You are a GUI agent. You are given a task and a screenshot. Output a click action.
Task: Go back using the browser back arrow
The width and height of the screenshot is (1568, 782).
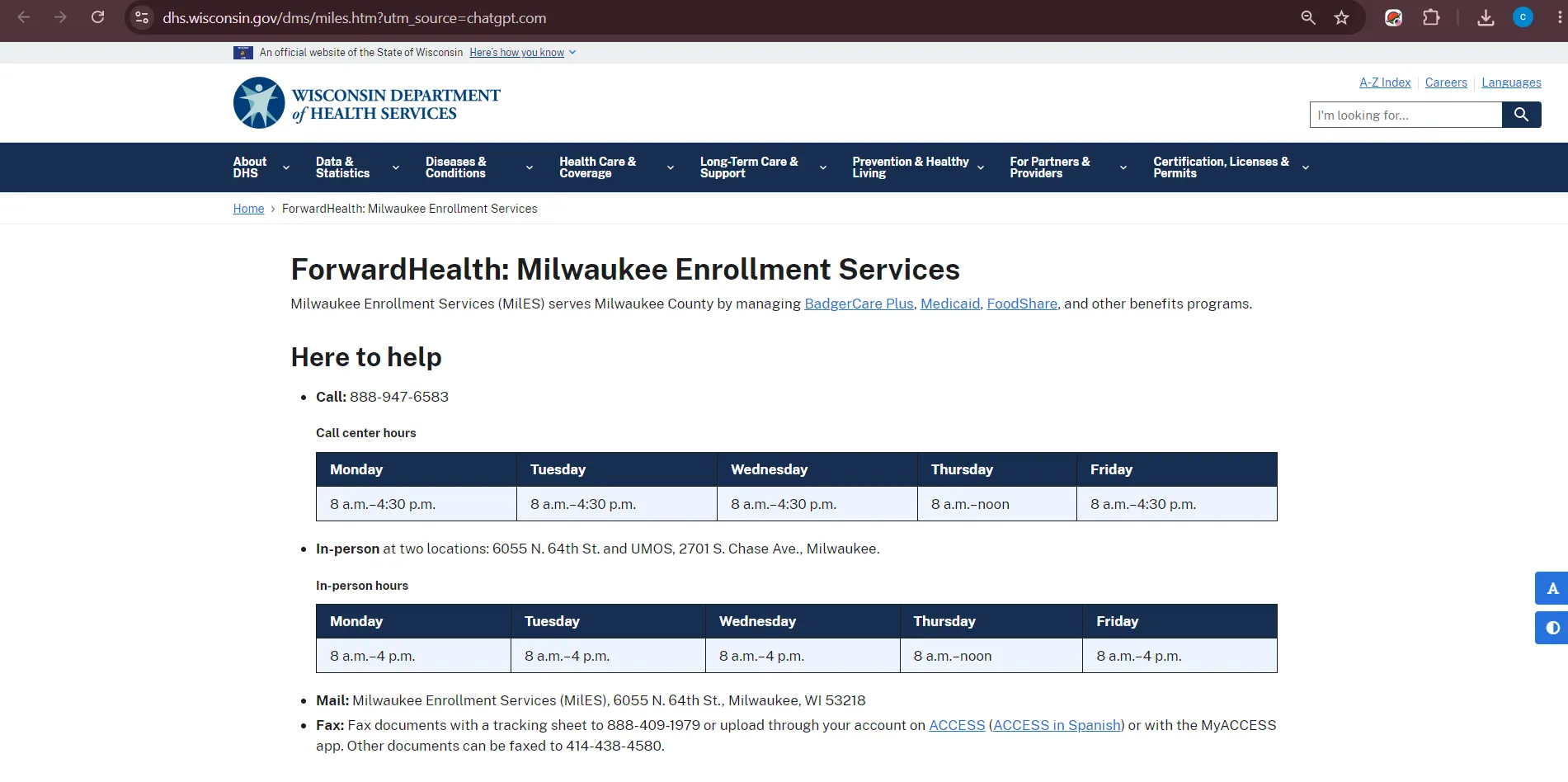point(24,17)
